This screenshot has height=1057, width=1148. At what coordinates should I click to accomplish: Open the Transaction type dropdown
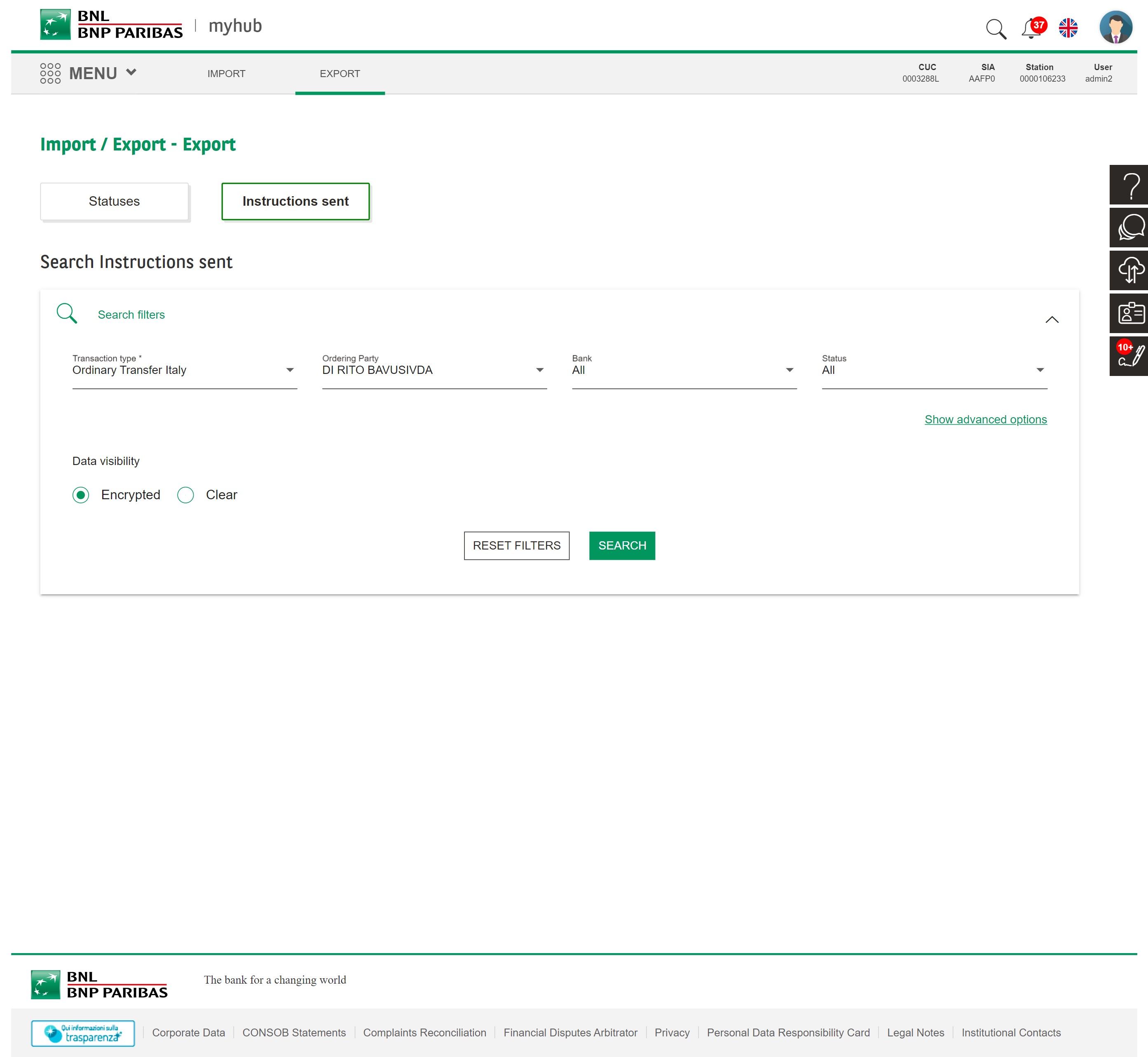coord(185,370)
